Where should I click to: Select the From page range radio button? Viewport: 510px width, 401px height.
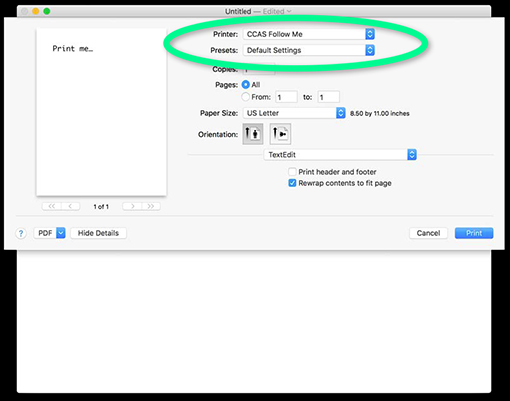[x=246, y=97]
